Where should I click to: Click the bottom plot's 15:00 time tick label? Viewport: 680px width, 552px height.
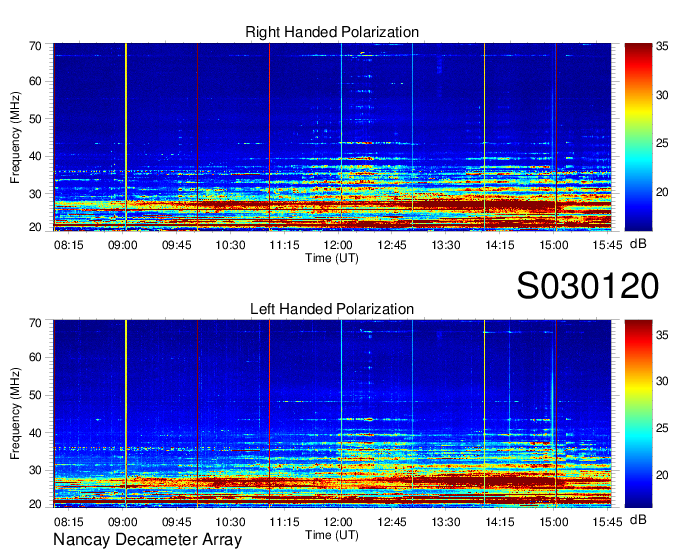(x=554, y=522)
